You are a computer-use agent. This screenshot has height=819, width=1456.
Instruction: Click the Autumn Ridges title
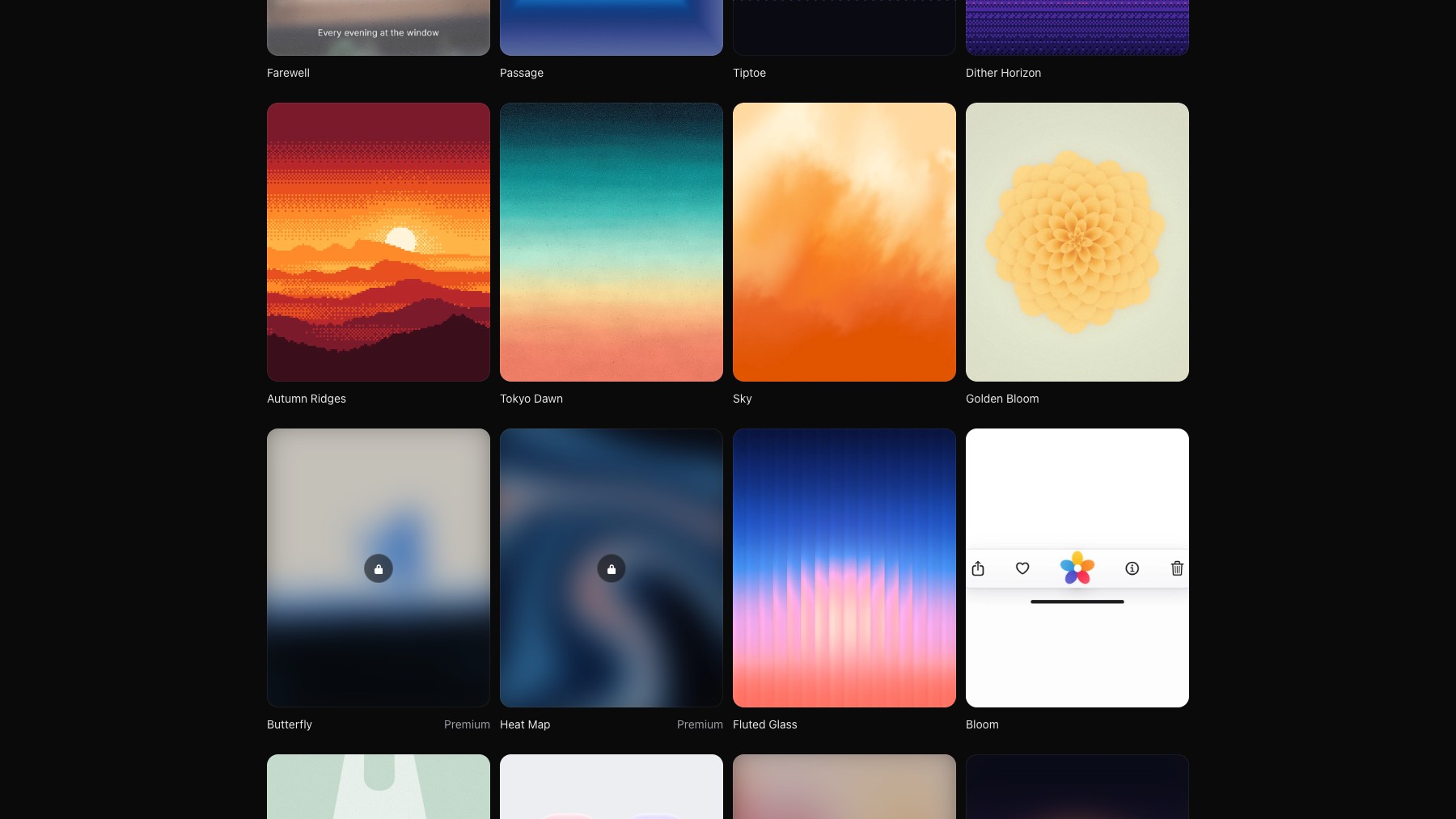coord(307,399)
